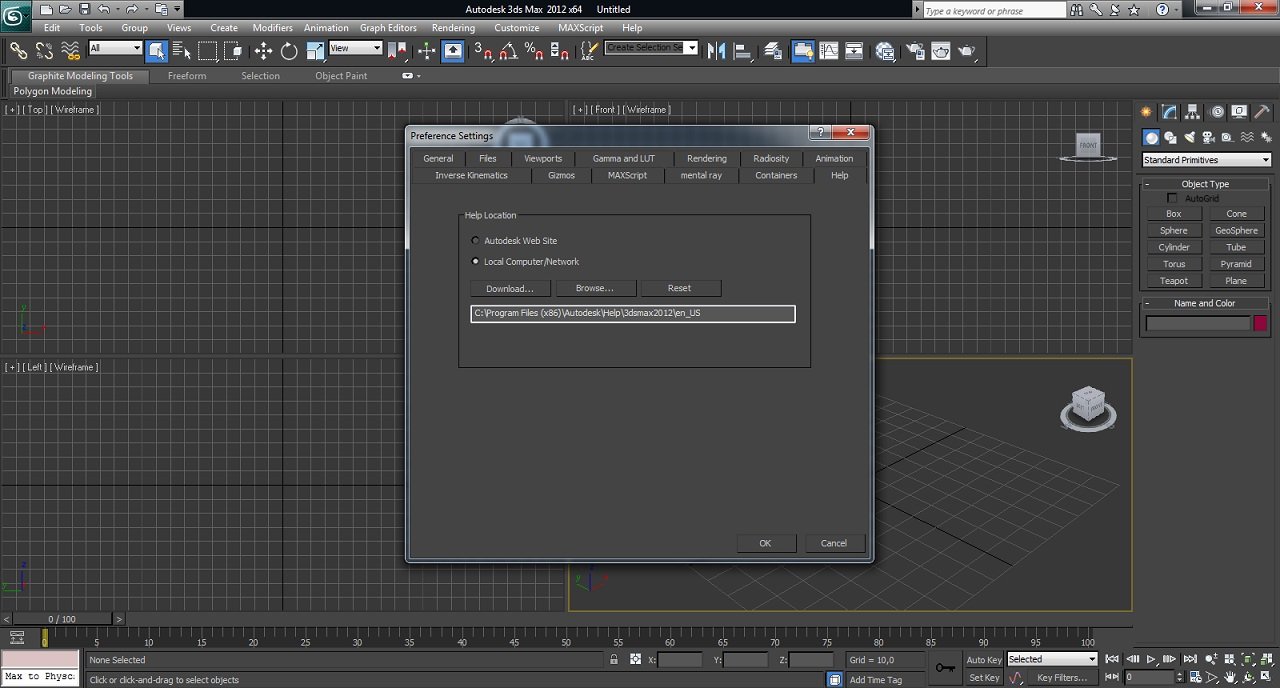The width and height of the screenshot is (1280, 688).
Task: Open the Render Setup teapot icon
Action: coord(915,51)
